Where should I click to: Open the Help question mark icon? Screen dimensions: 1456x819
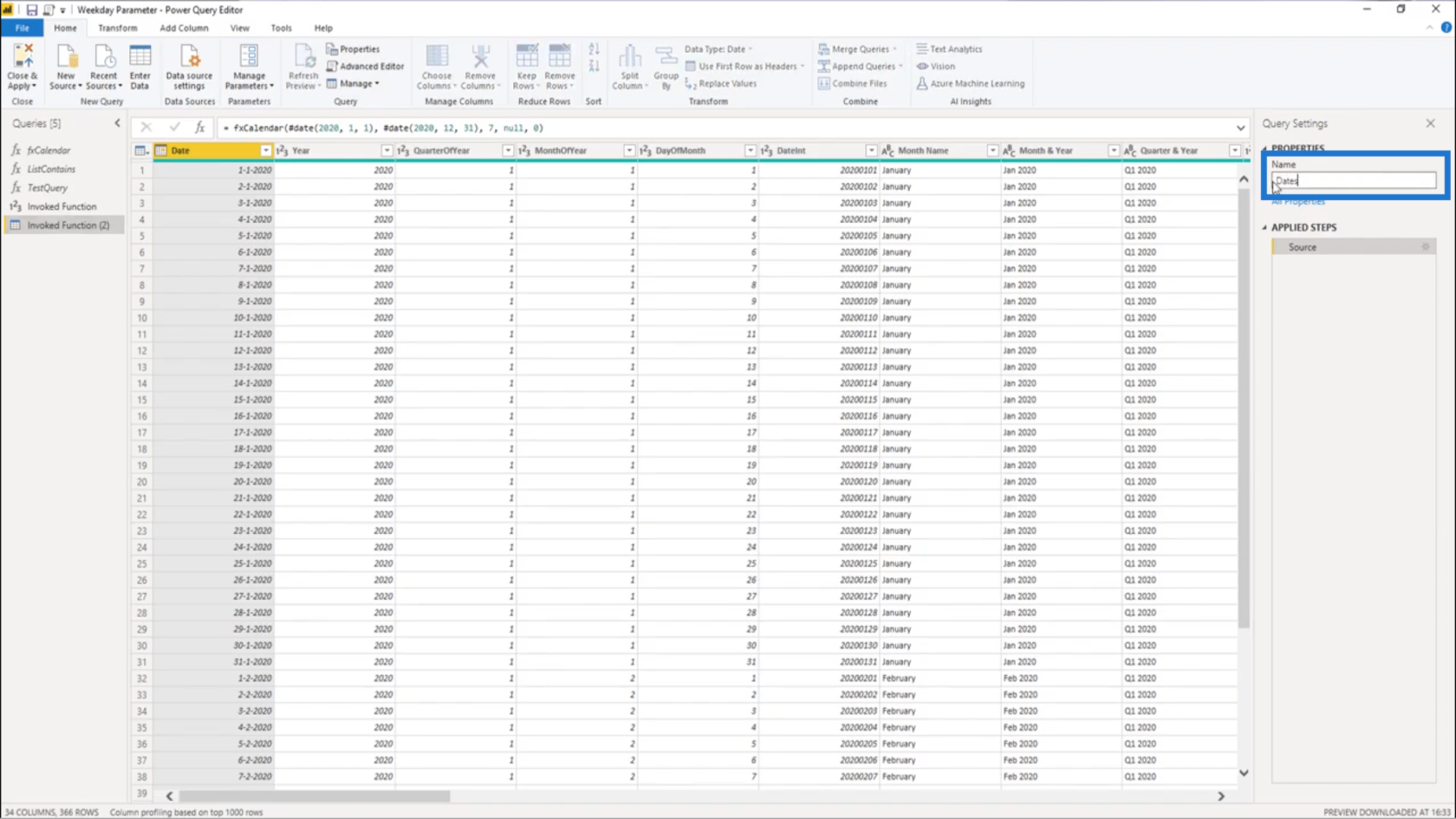click(1446, 28)
